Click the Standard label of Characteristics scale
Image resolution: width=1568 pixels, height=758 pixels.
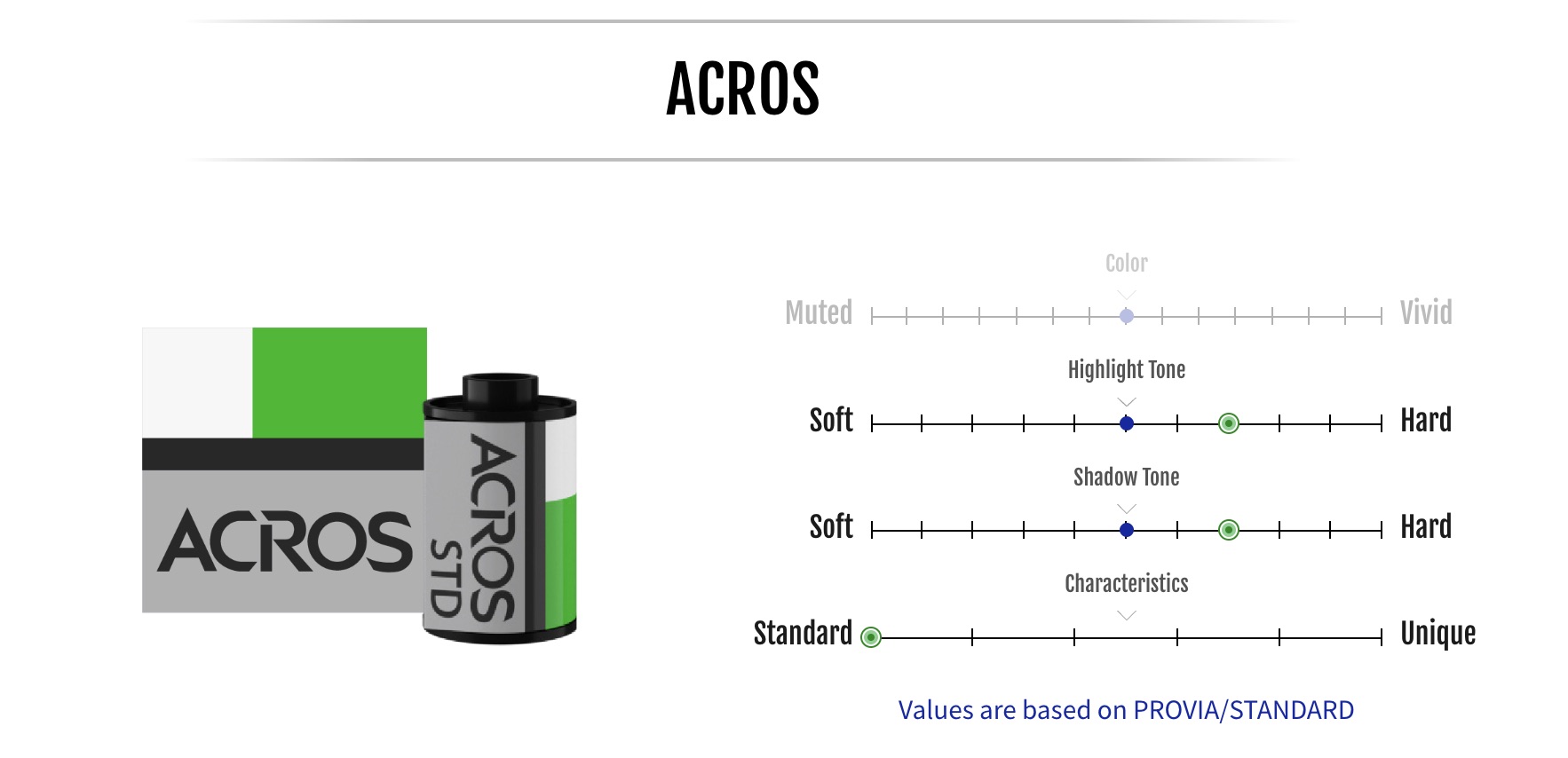tap(803, 633)
